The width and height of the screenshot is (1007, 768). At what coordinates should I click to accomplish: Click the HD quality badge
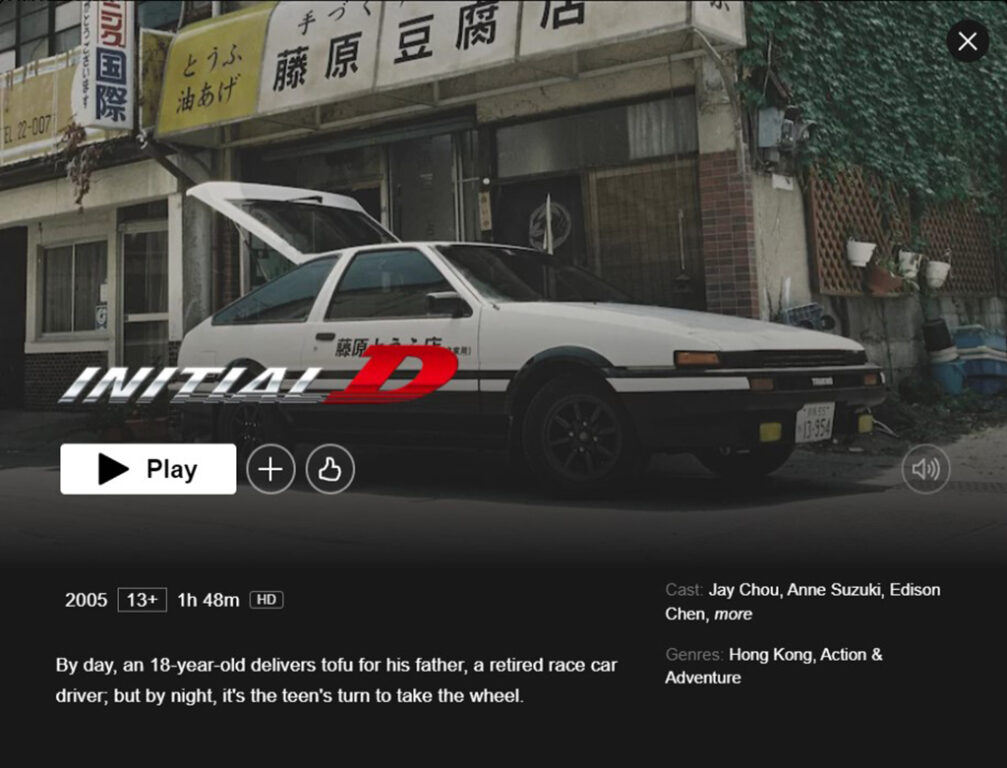click(266, 600)
